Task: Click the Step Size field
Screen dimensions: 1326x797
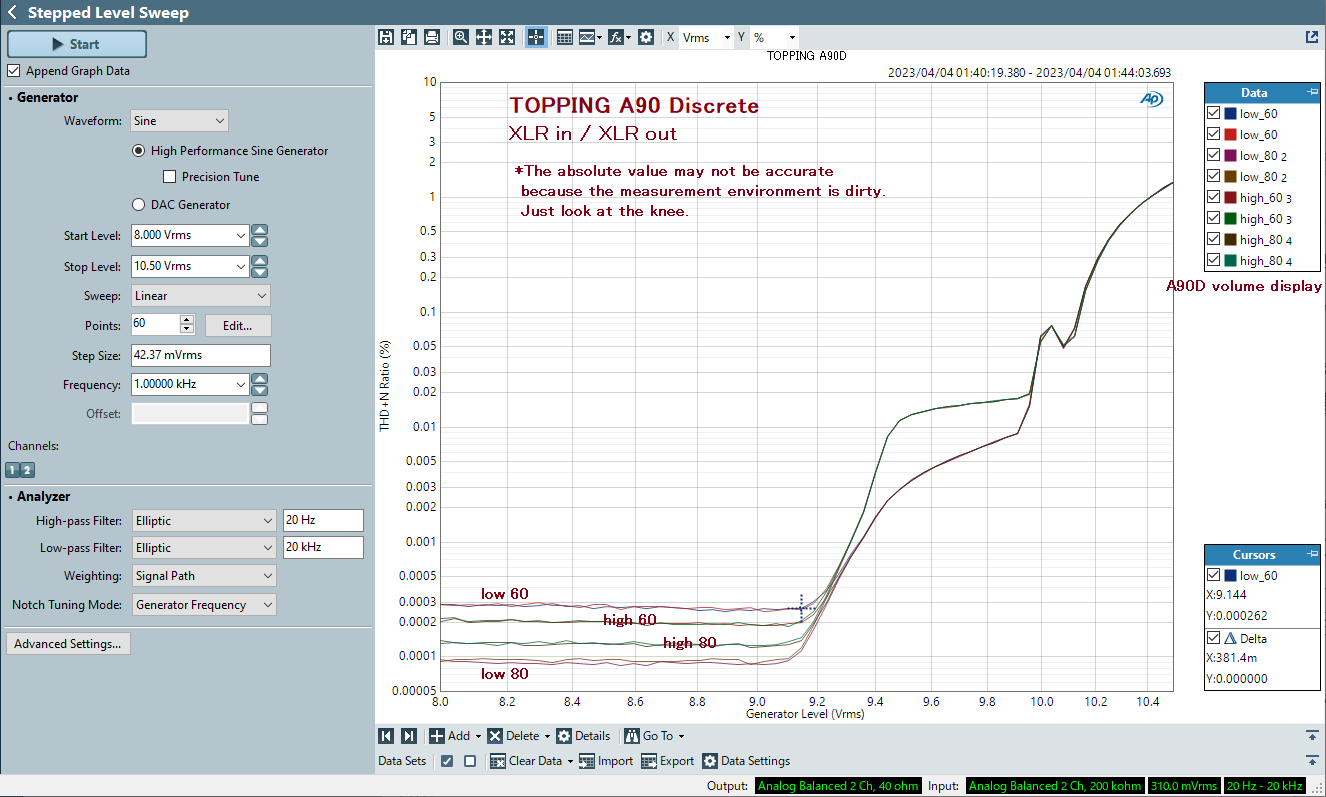Action: pos(201,356)
